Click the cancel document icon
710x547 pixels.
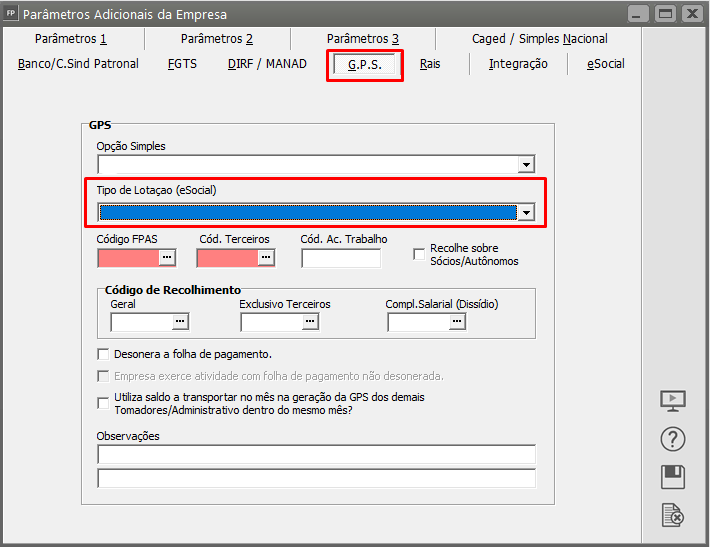coord(673,515)
